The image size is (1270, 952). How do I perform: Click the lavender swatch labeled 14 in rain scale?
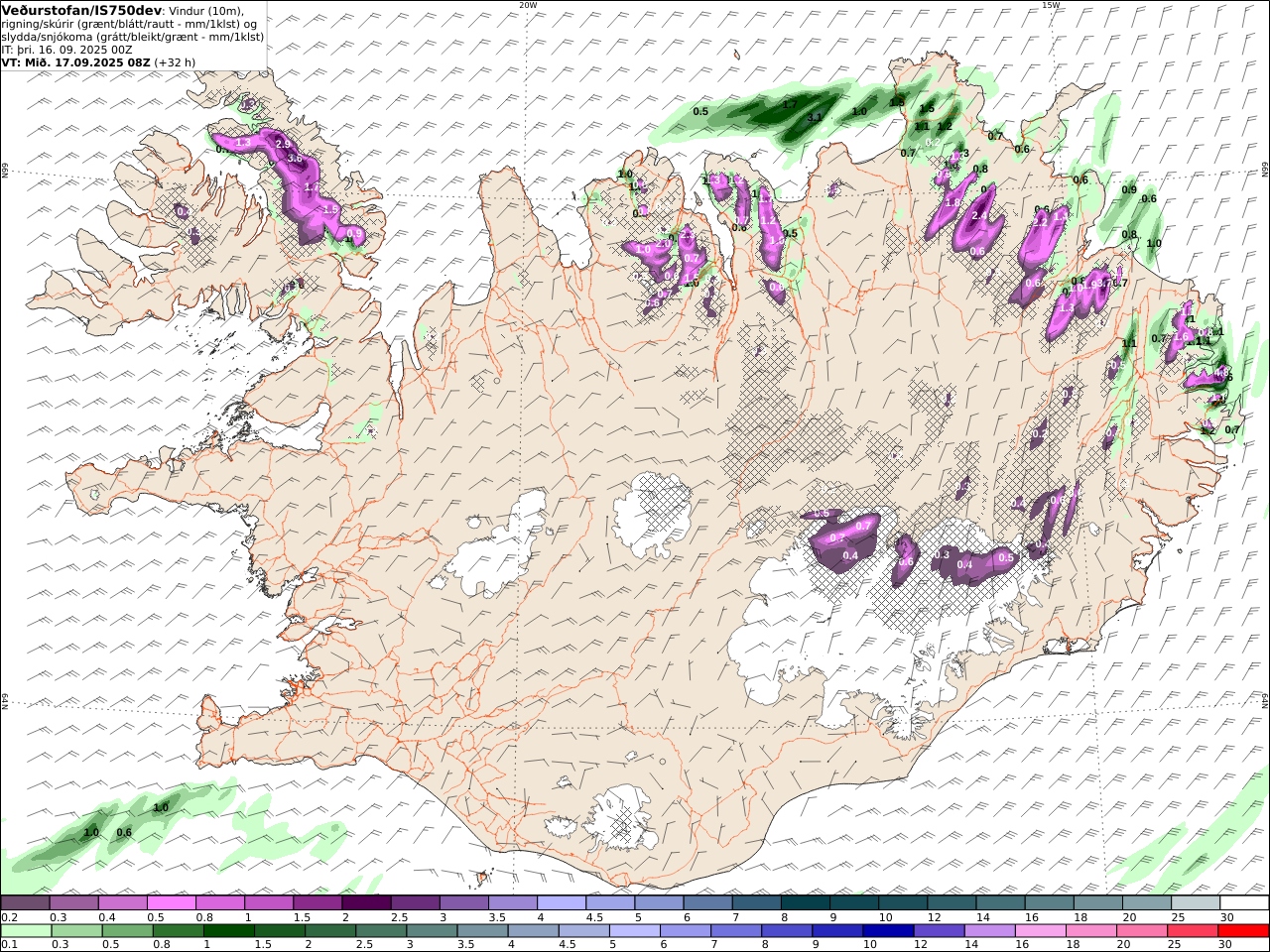tap(990, 931)
